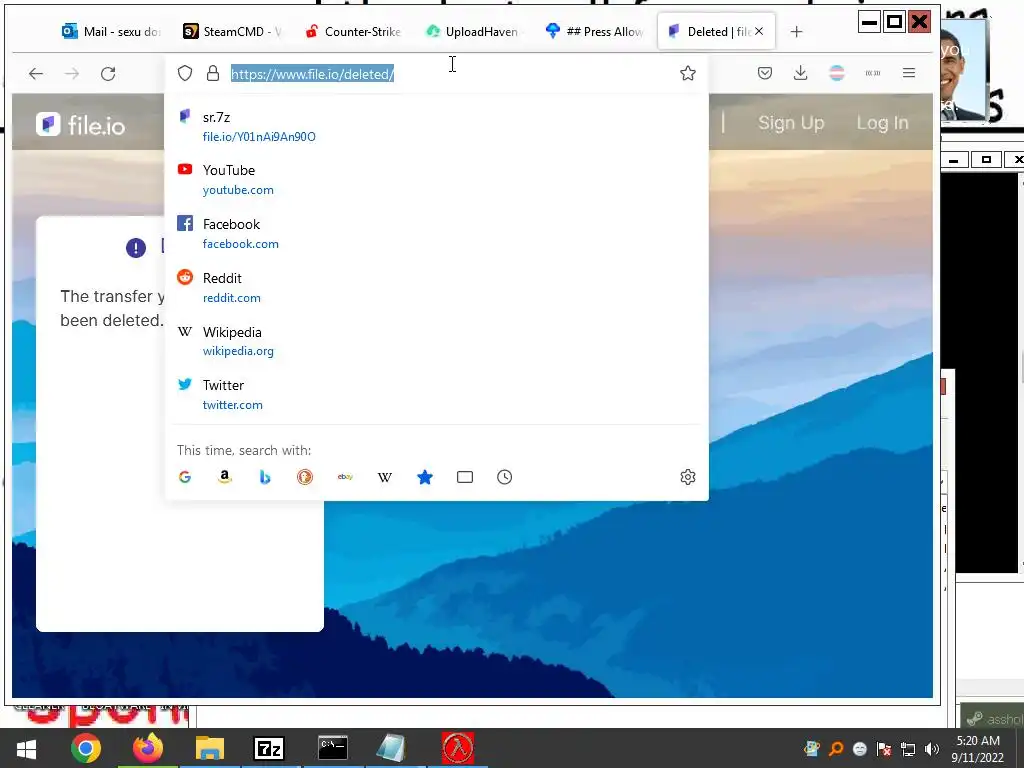The height and width of the screenshot is (768, 1024).
Task: Save page to Pocket icon
Action: tap(765, 73)
